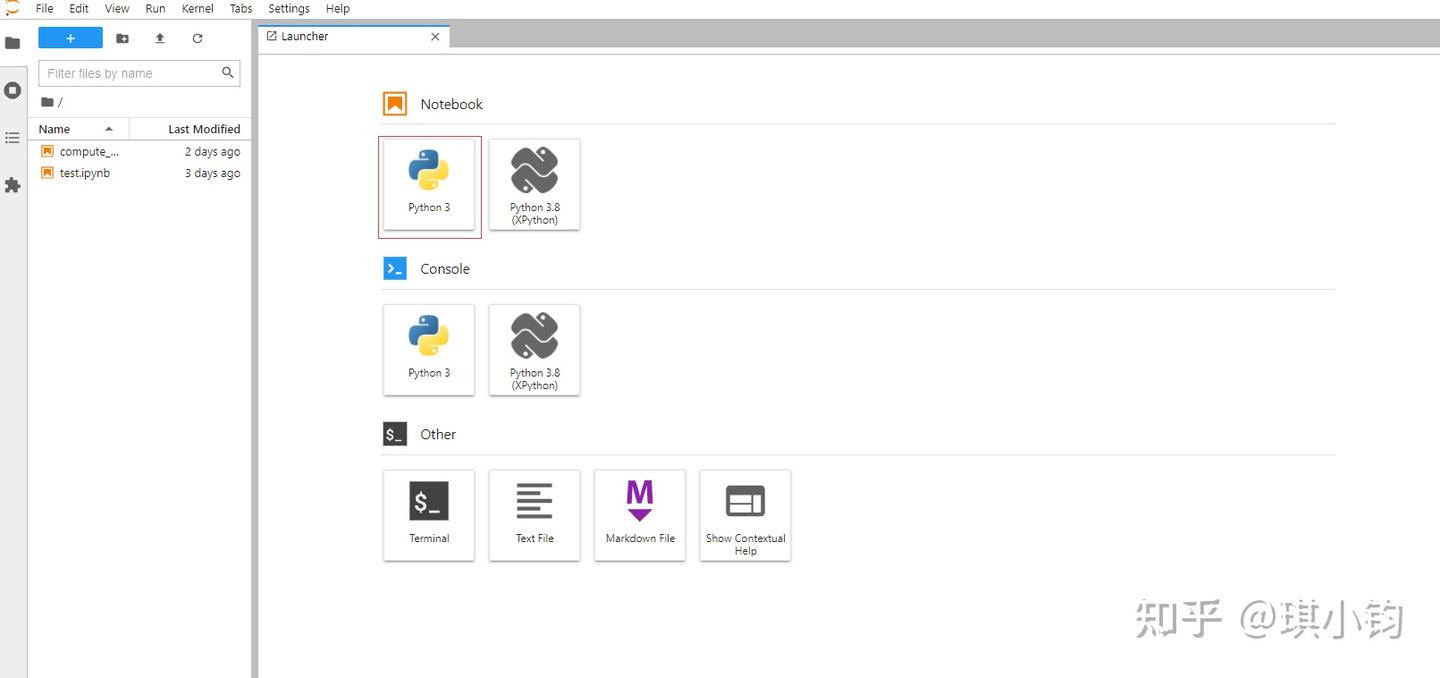Screen dimensions: 1440x678
Task: Open a Python 3 console
Action: (x=429, y=350)
